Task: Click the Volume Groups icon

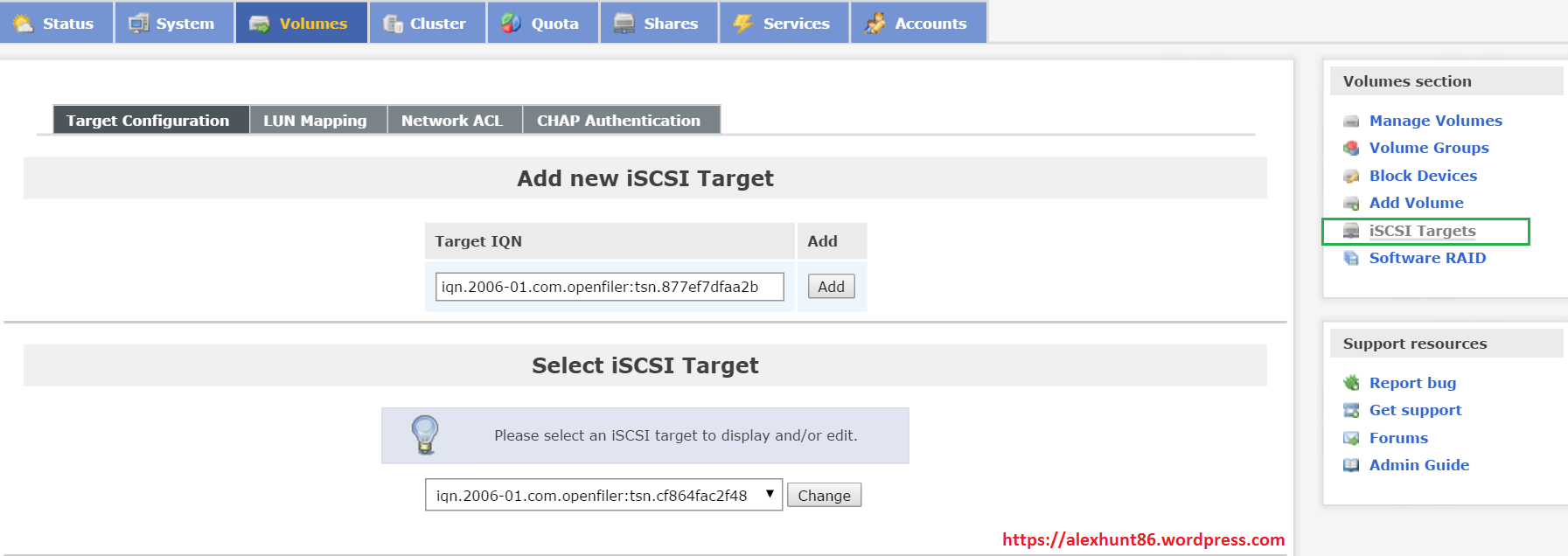Action: pyautogui.click(x=1351, y=149)
